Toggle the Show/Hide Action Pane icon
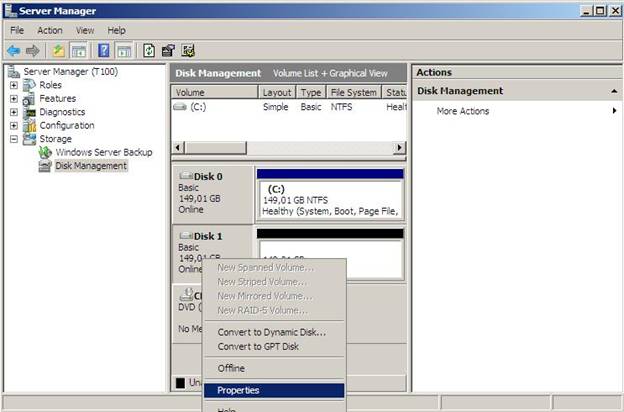 124,51
